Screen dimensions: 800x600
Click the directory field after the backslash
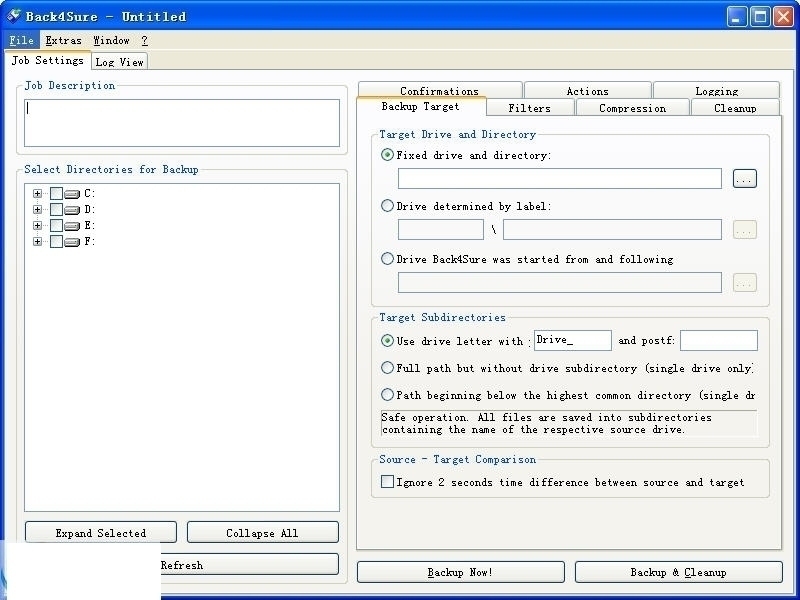pyautogui.click(x=612, y=230)
